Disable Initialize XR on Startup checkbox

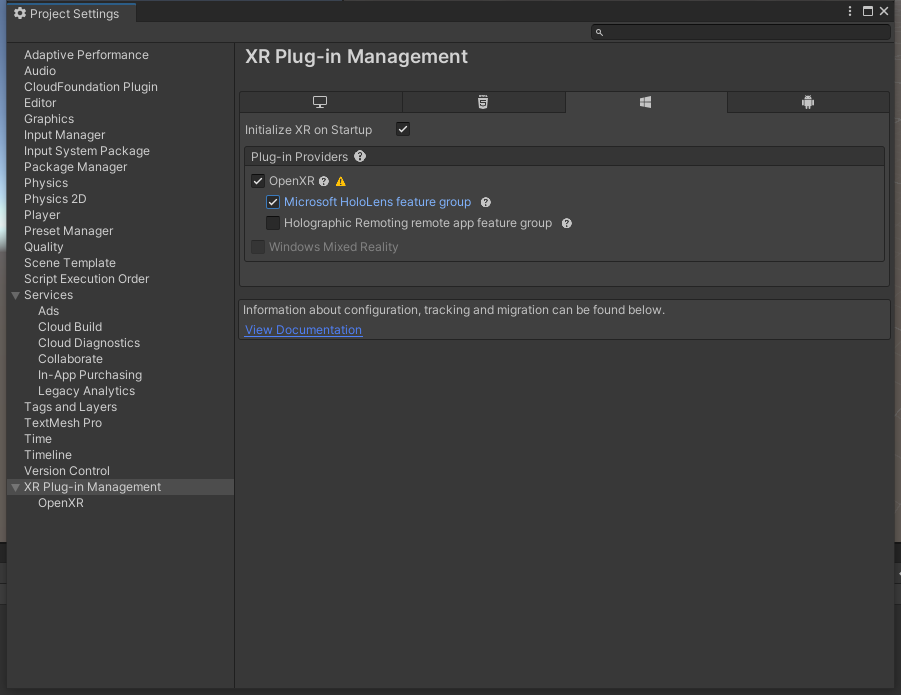click(x=403, y=129)
